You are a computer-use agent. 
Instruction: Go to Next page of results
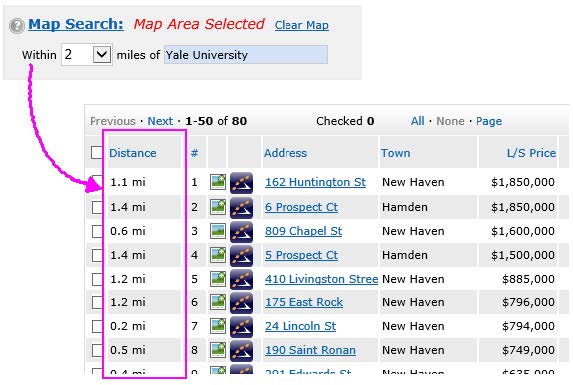(160, 121)
